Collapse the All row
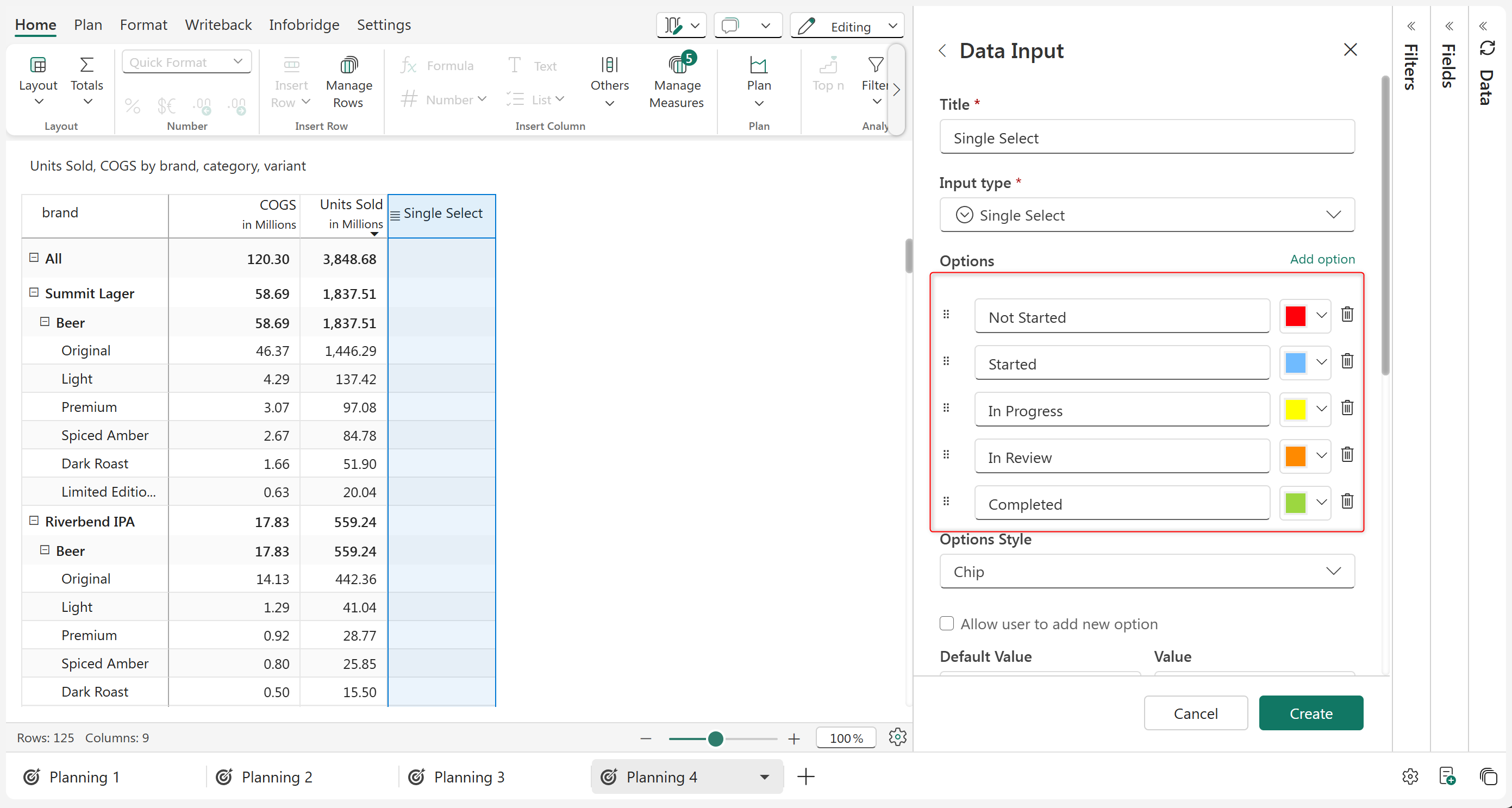This screenshot has height=808, width=1512. click(34, 258)
